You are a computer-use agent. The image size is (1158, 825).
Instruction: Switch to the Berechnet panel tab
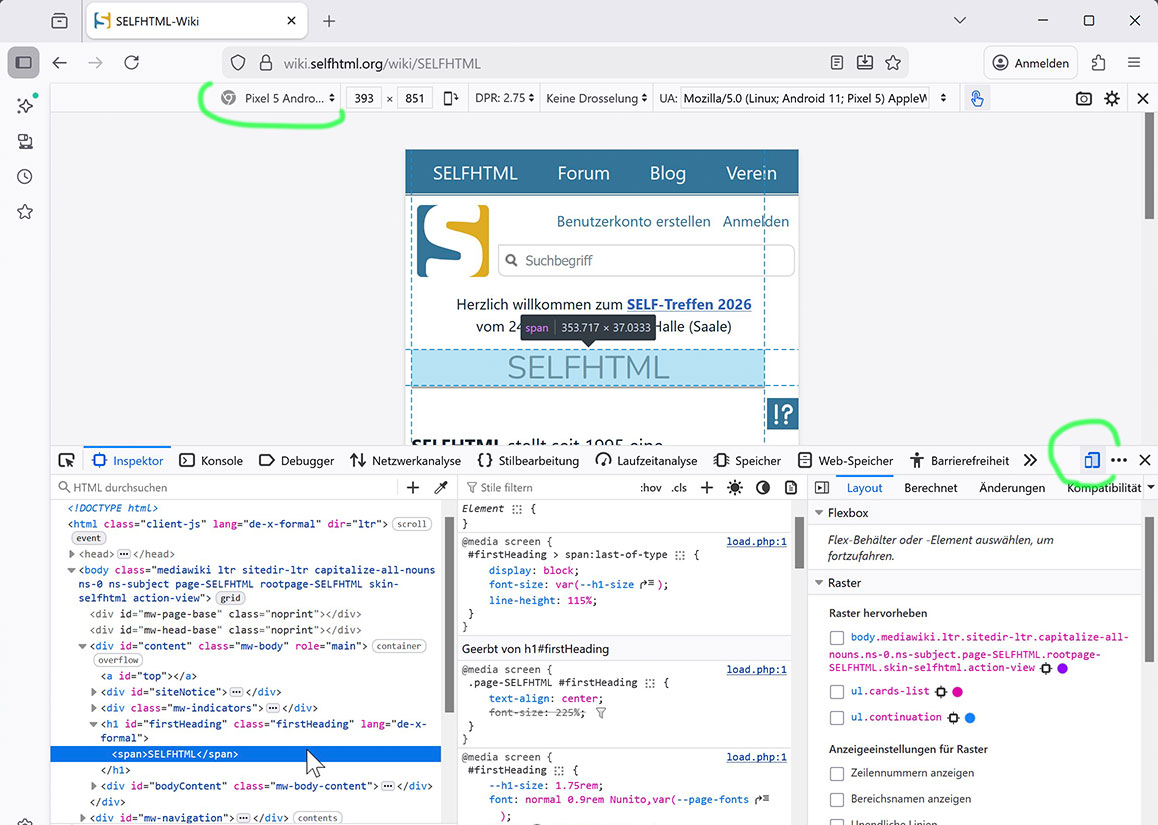931,488
